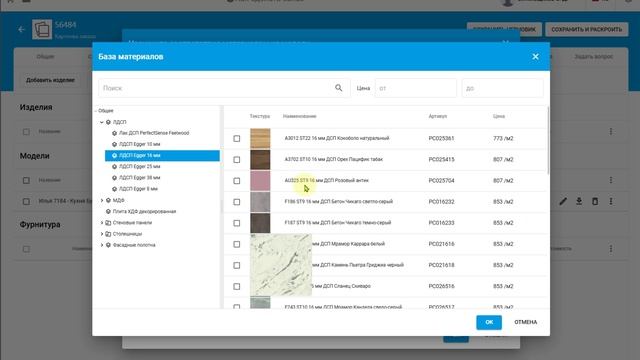The image size is (640, 360).
Task: Expand the Столешницы folder
Action: [102, 234]
